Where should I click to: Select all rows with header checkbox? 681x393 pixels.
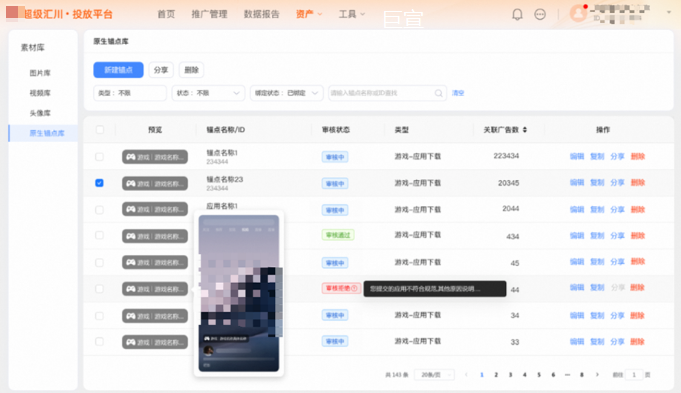(x=100, y=129)
